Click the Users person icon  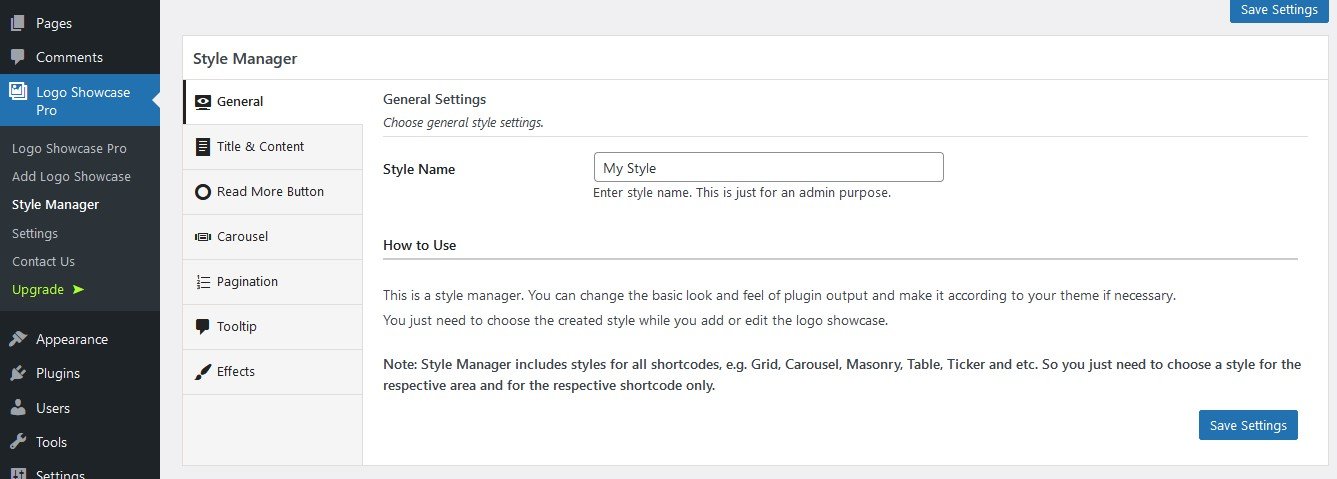click(18, 408)
